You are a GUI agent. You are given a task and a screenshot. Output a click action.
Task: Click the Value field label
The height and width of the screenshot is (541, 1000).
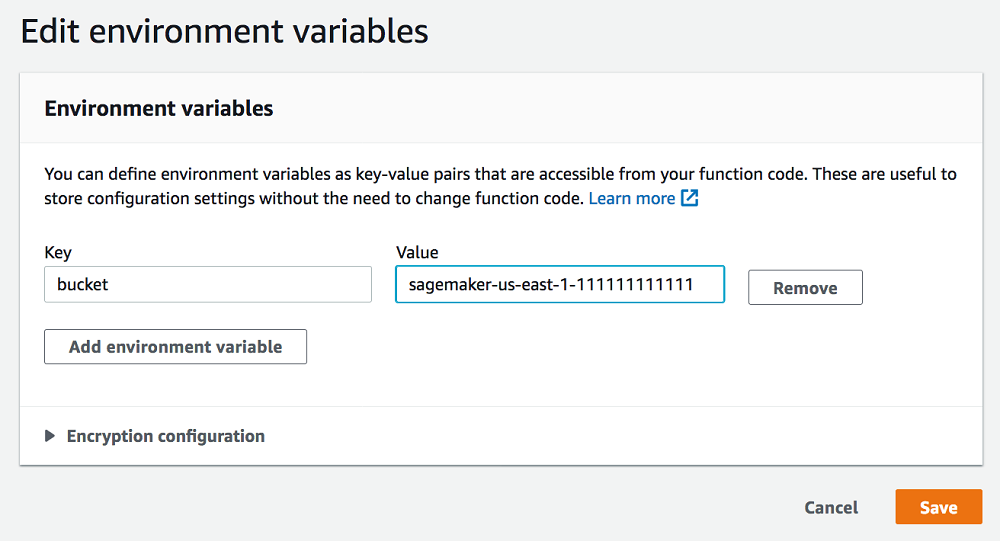click(417, 253)
